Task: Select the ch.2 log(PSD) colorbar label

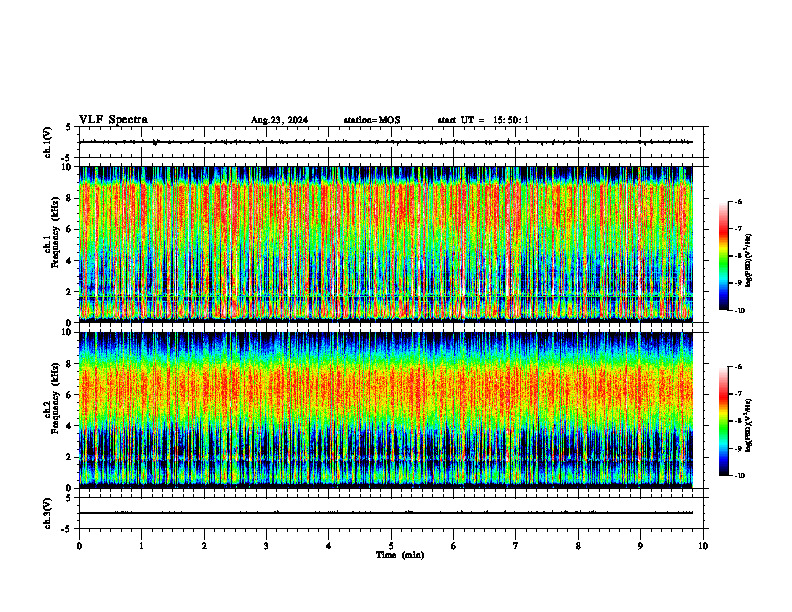Action: click(748, 425)
